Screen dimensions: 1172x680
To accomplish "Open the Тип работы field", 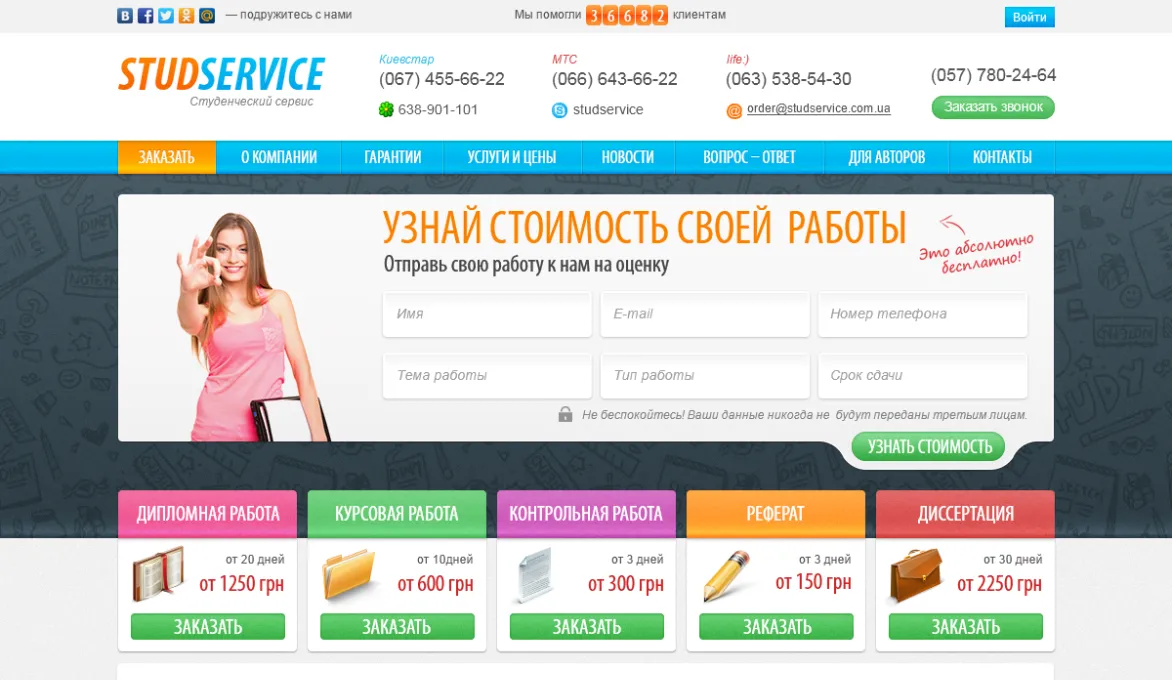I will click(705, 375).
